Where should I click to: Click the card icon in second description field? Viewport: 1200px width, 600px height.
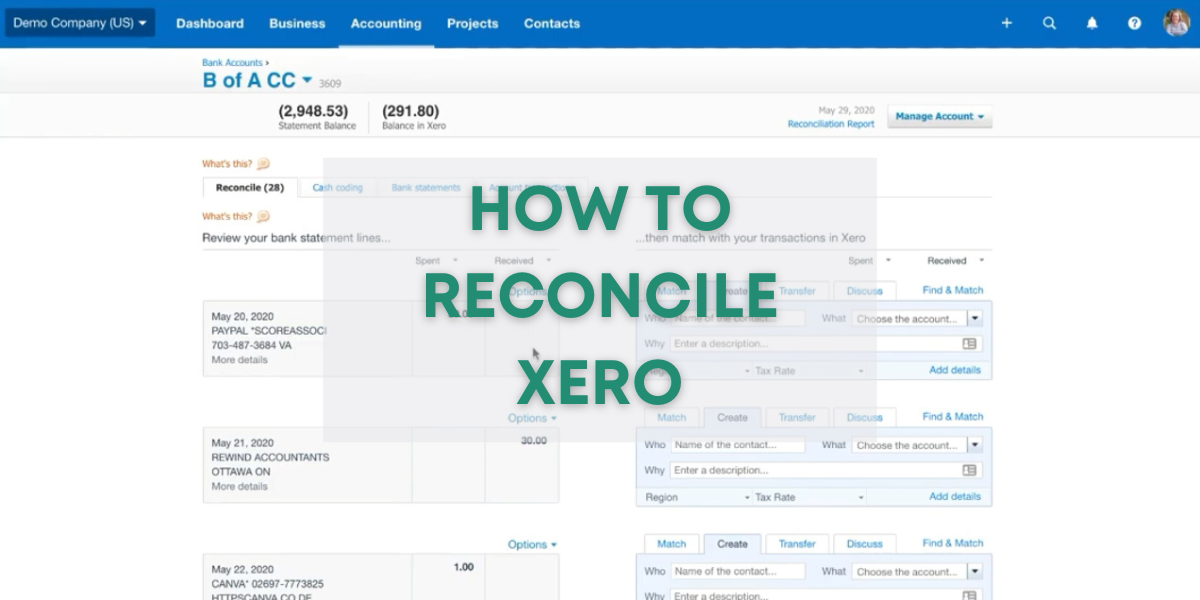pyautogui.click(x=968, y=470)
